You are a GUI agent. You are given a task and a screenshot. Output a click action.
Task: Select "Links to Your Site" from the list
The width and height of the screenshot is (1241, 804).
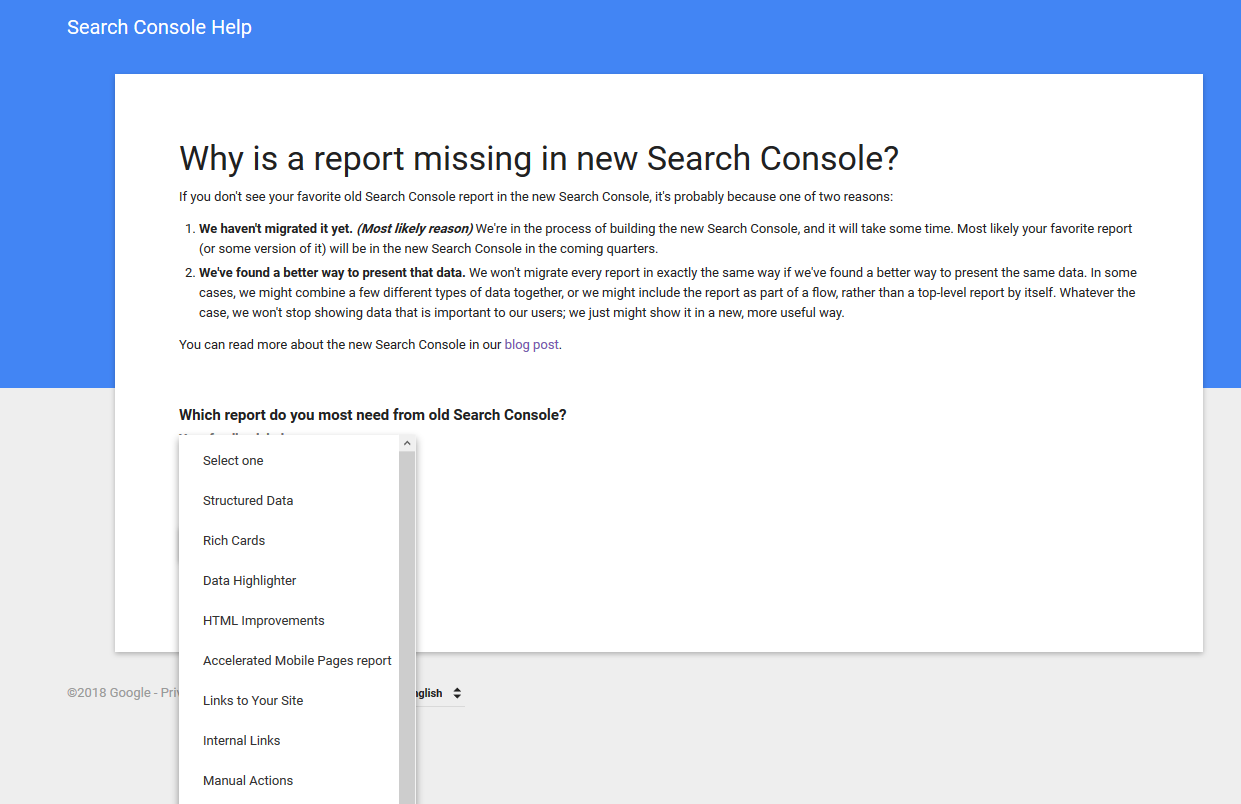tap(253, 700)
